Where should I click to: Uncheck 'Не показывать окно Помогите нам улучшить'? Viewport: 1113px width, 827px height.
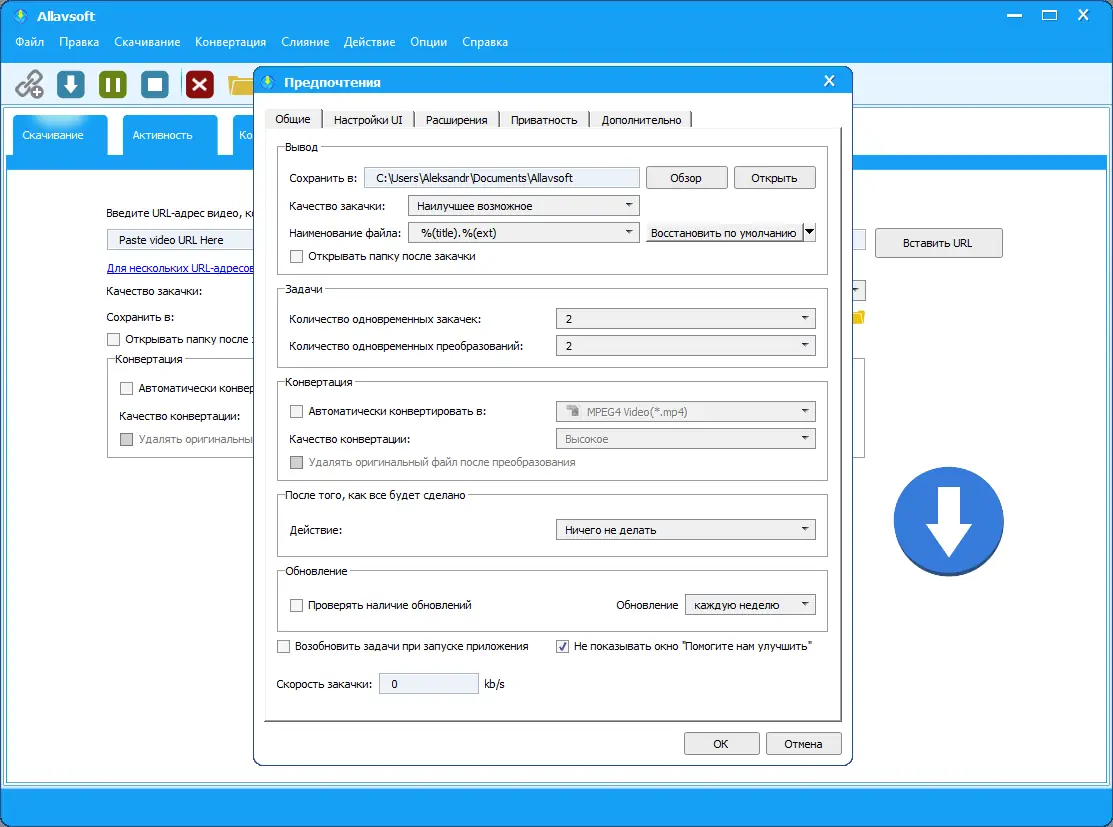click(562, 646)
